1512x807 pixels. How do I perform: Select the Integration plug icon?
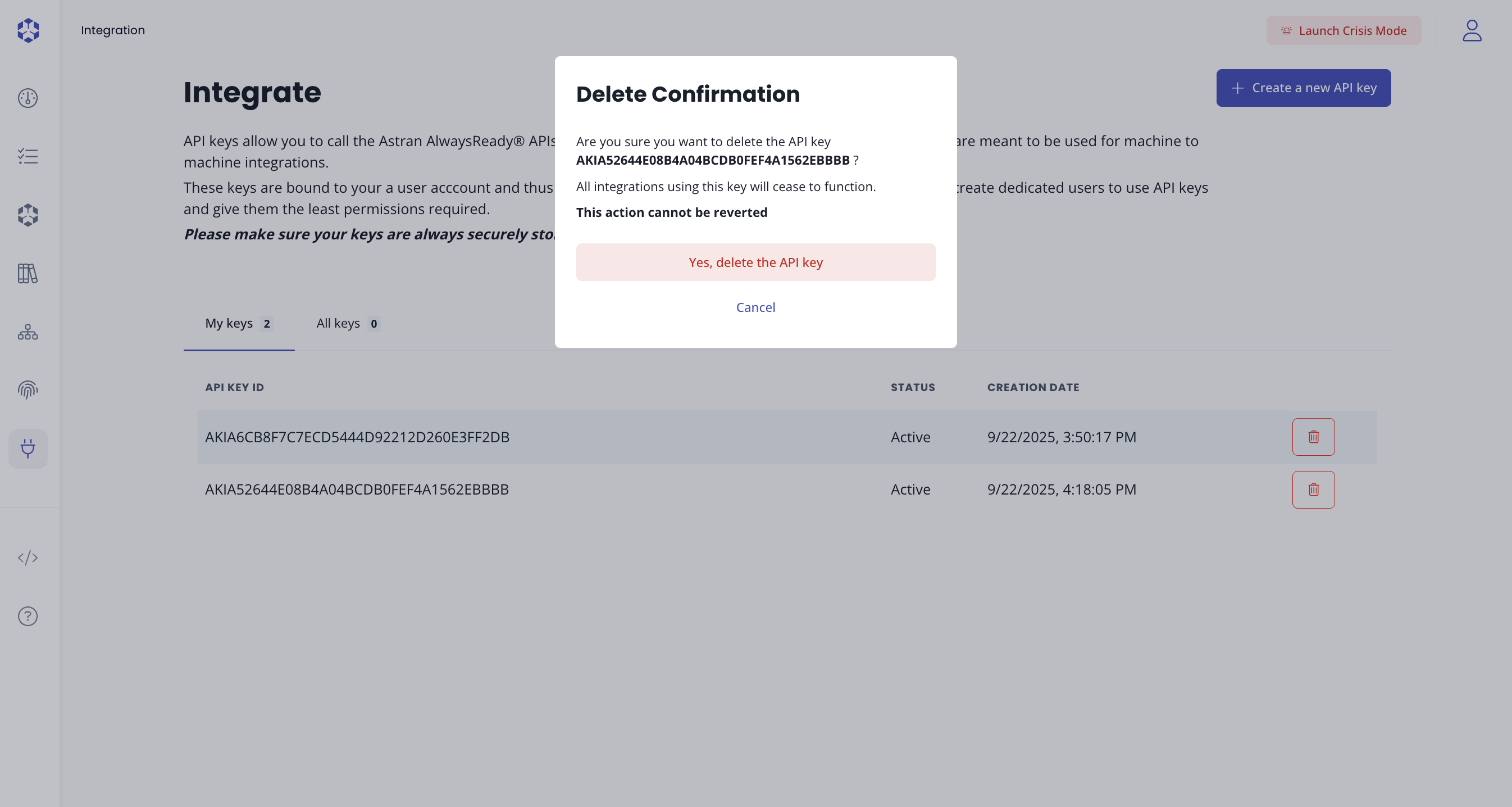(x=28, y=448)
